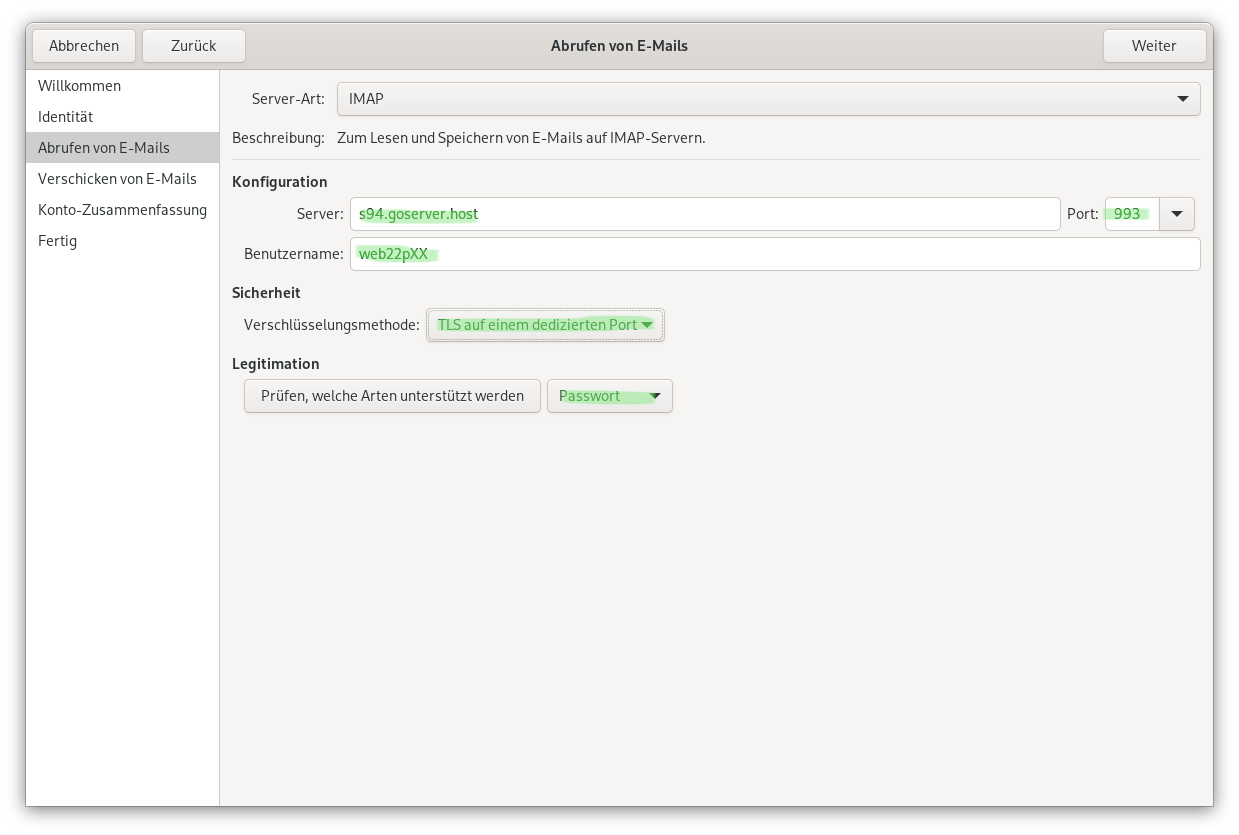Open 'Verschicken von E-Mails' sidebar step
1239x835 pixels.
pos(117,179)
